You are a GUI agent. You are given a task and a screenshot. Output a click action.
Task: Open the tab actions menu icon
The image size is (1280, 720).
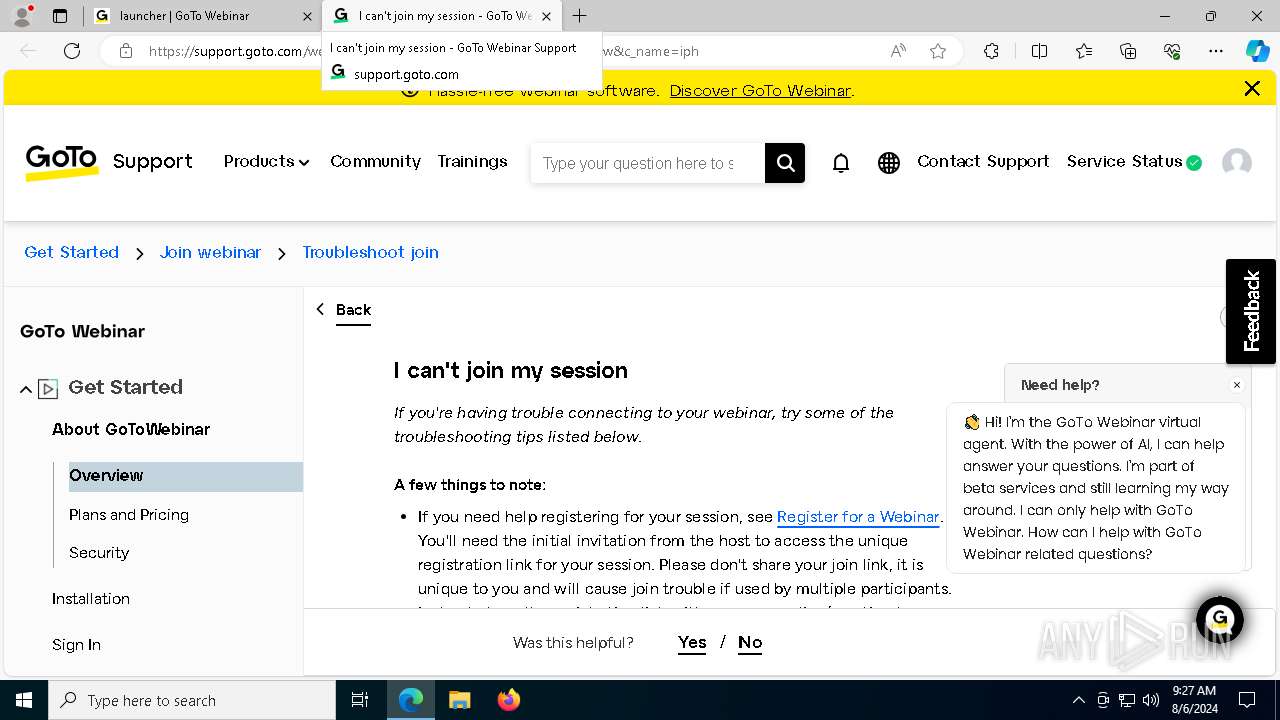[x=60, y=16]
